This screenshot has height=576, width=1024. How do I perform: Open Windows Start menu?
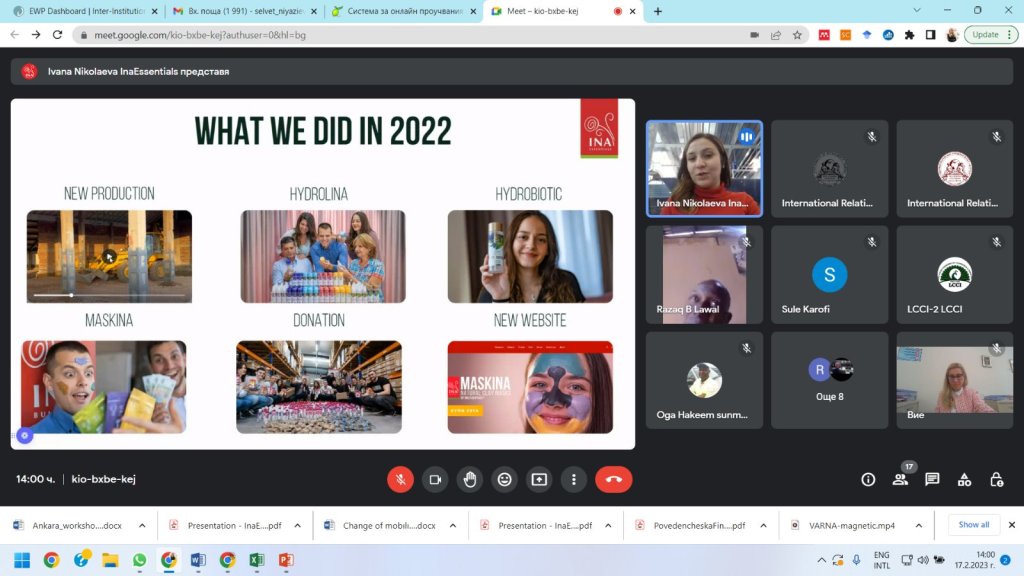click(x=22, y=560)
